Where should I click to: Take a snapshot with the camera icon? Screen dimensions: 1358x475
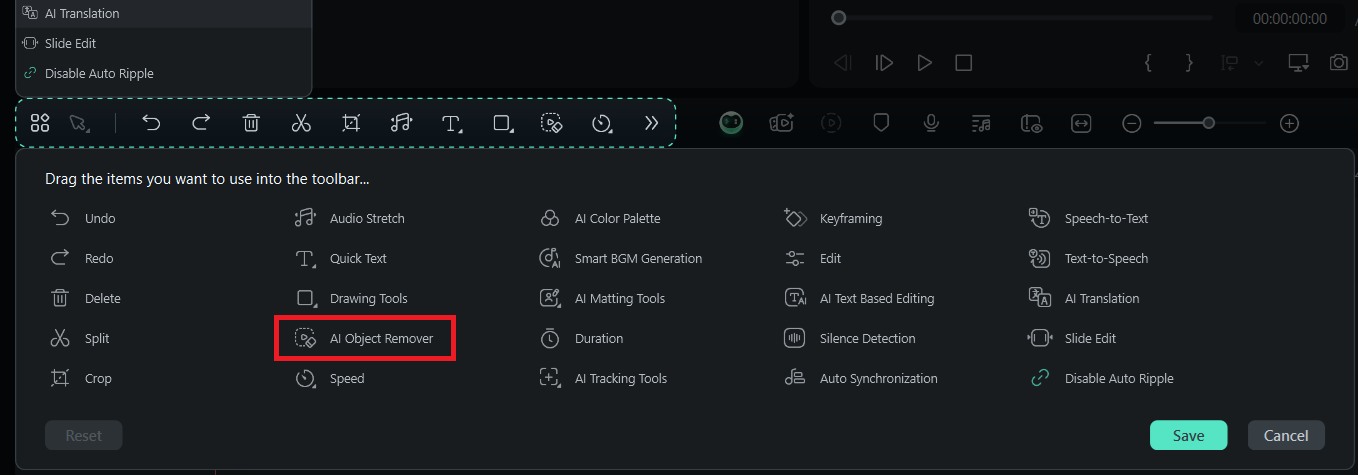[1338, 62]
